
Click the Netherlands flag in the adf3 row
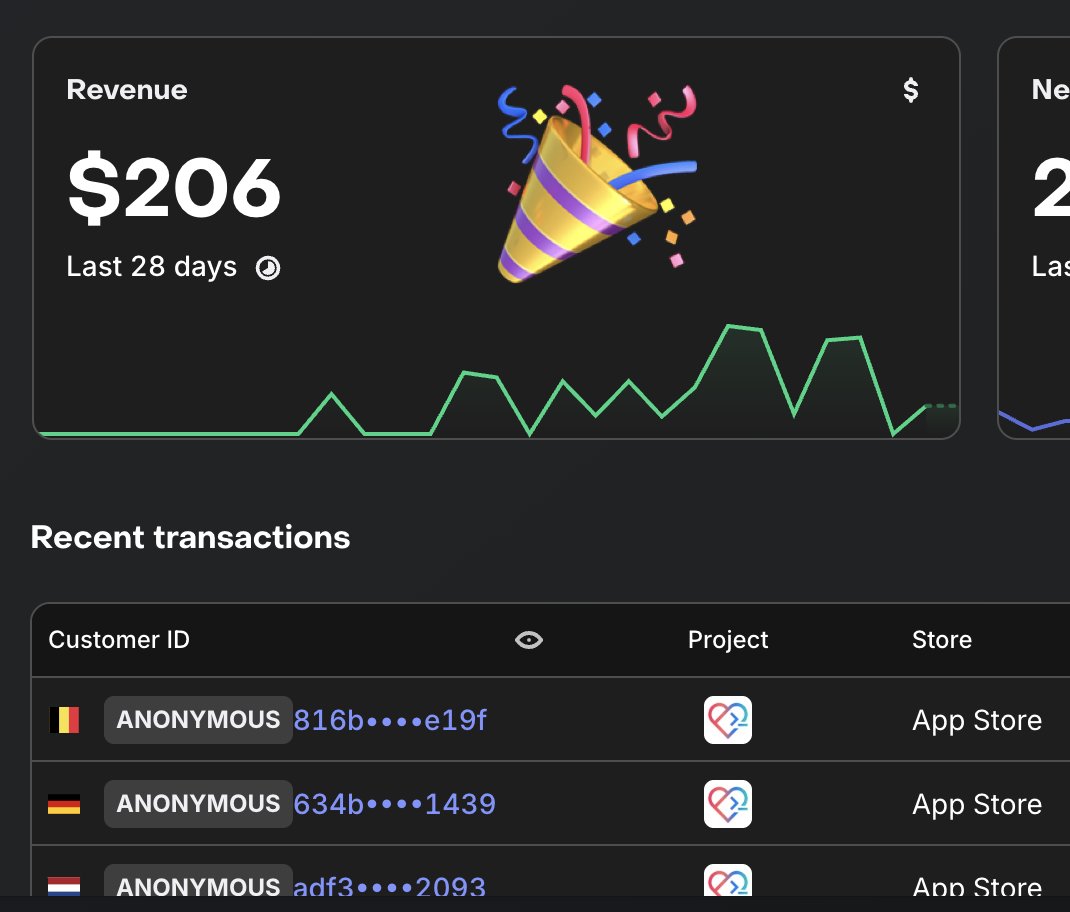[x=64, y=885]
